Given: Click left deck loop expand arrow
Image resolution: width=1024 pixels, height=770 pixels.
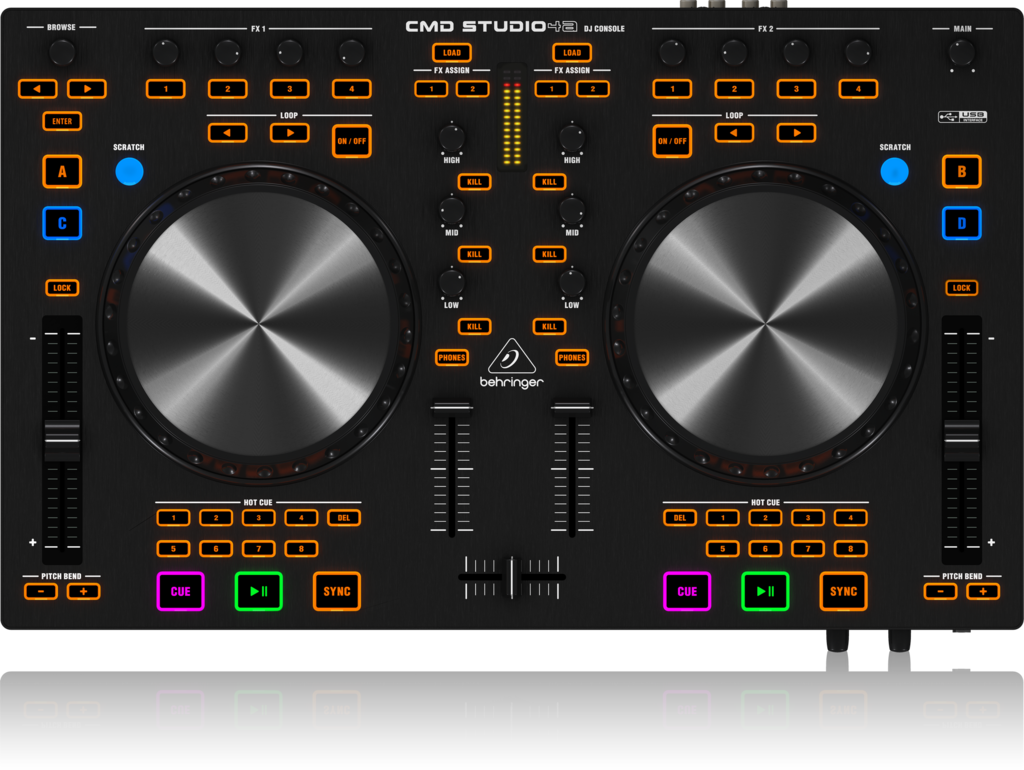Looking at the screenshot, I should (x=290, y=133).
